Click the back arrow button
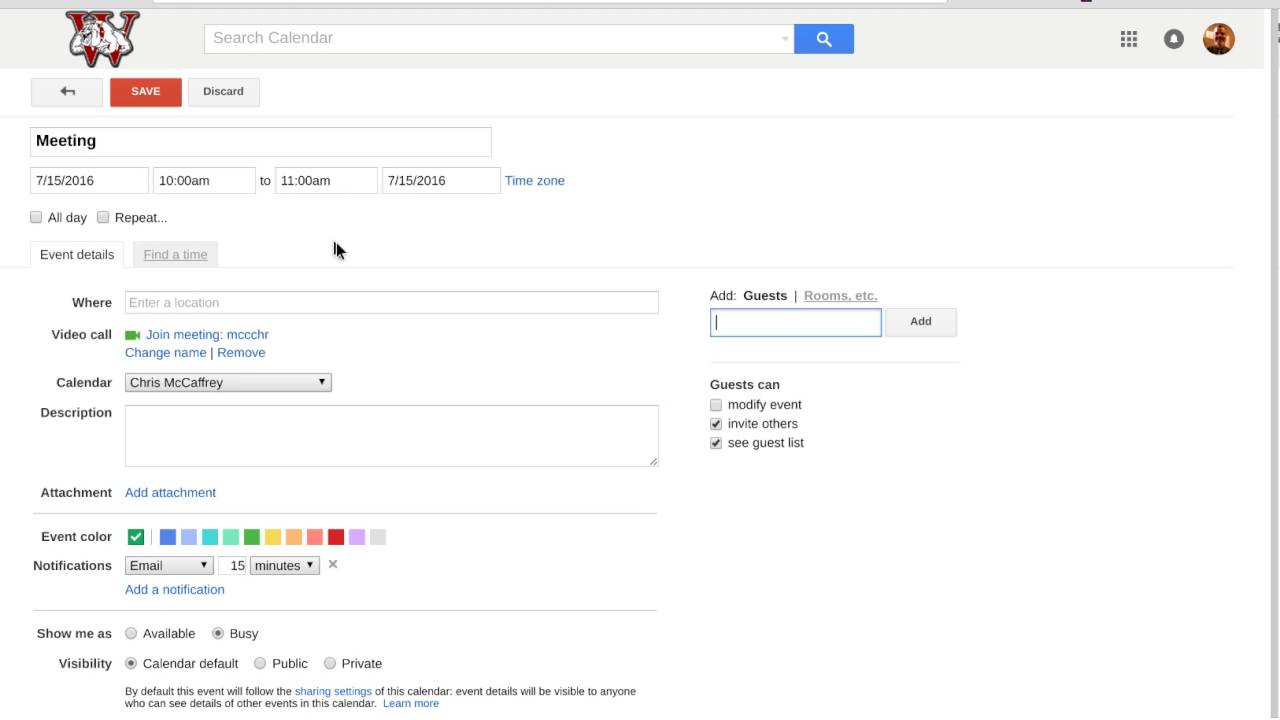This screenshot has width=1280, height=720. click(x=67, y=91)
